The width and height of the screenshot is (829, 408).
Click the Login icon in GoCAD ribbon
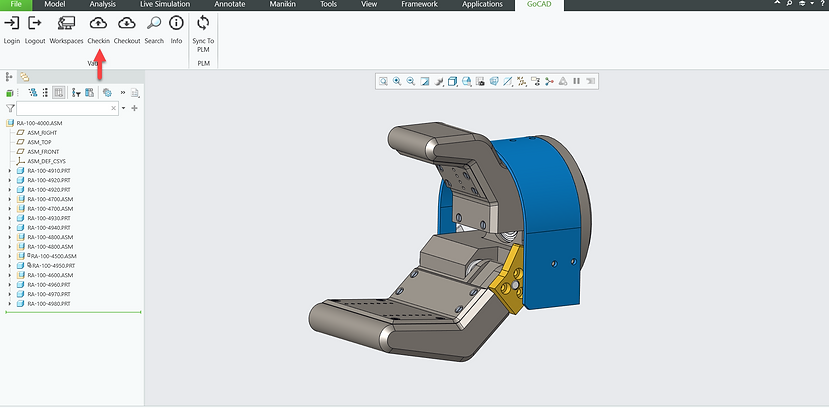(12, 23)
